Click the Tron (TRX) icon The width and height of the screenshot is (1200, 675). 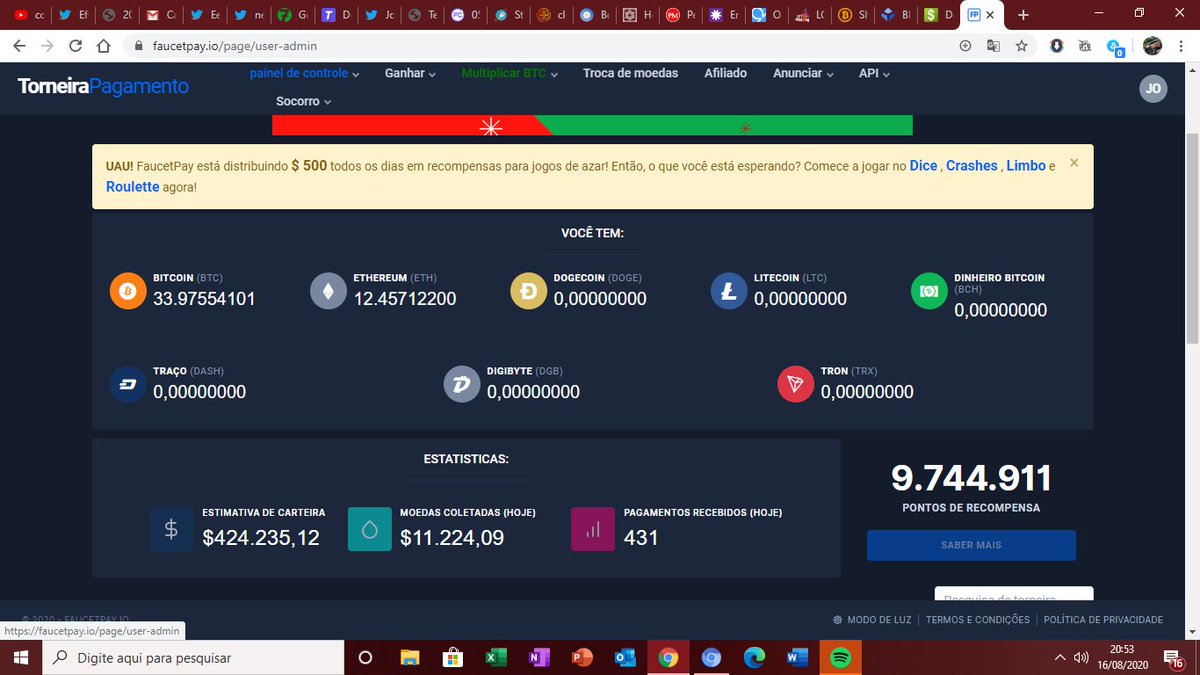coord(794,384)
